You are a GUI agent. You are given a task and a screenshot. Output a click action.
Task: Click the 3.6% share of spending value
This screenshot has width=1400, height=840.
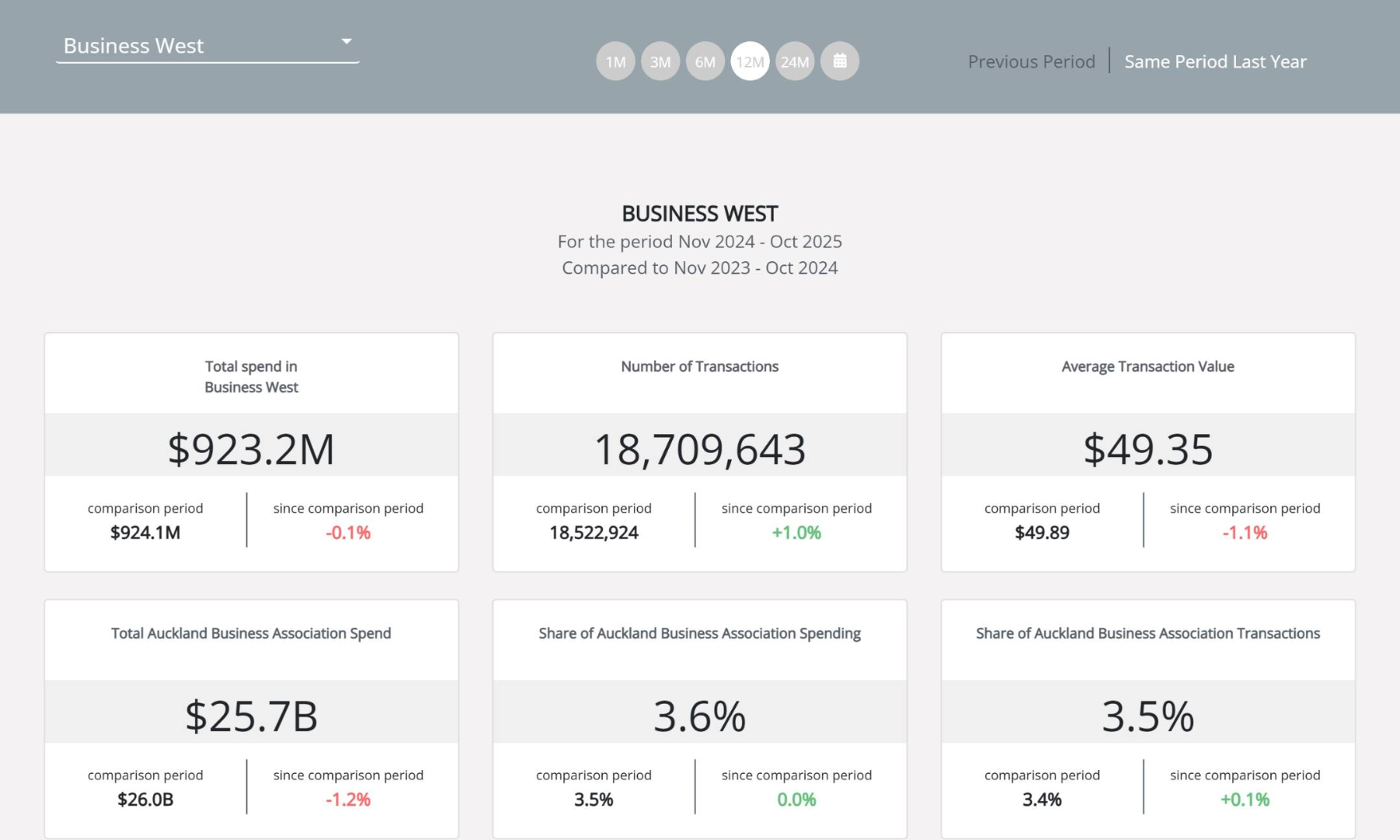click(700, 716)
